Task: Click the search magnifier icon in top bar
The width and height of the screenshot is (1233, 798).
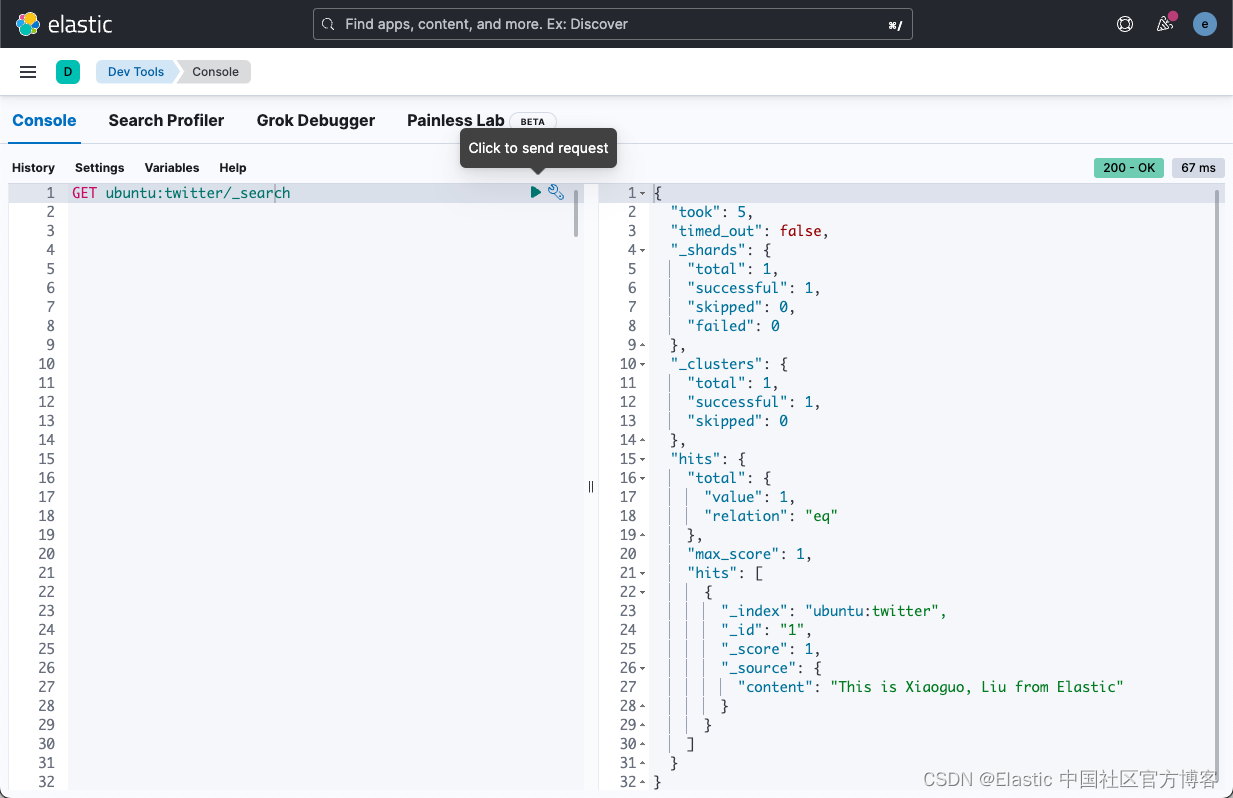Action: pyautogui.click(x=328, y=24)
